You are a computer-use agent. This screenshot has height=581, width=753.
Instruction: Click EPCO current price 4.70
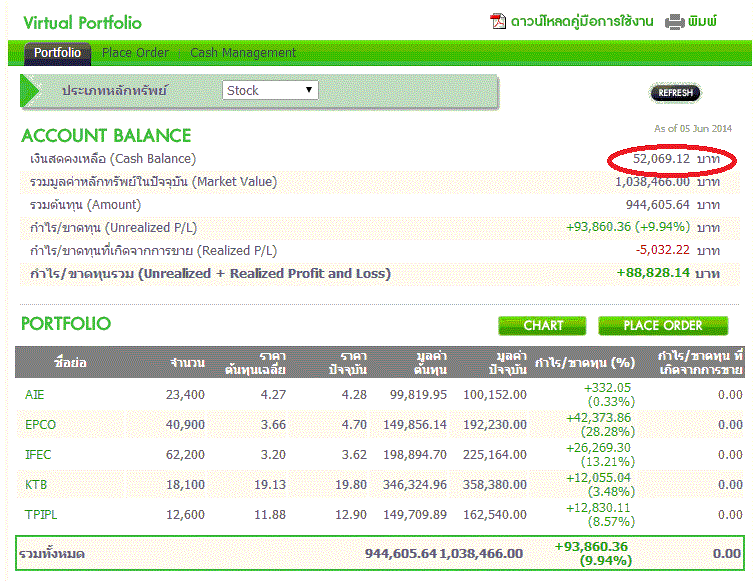[x=354, y=425]
